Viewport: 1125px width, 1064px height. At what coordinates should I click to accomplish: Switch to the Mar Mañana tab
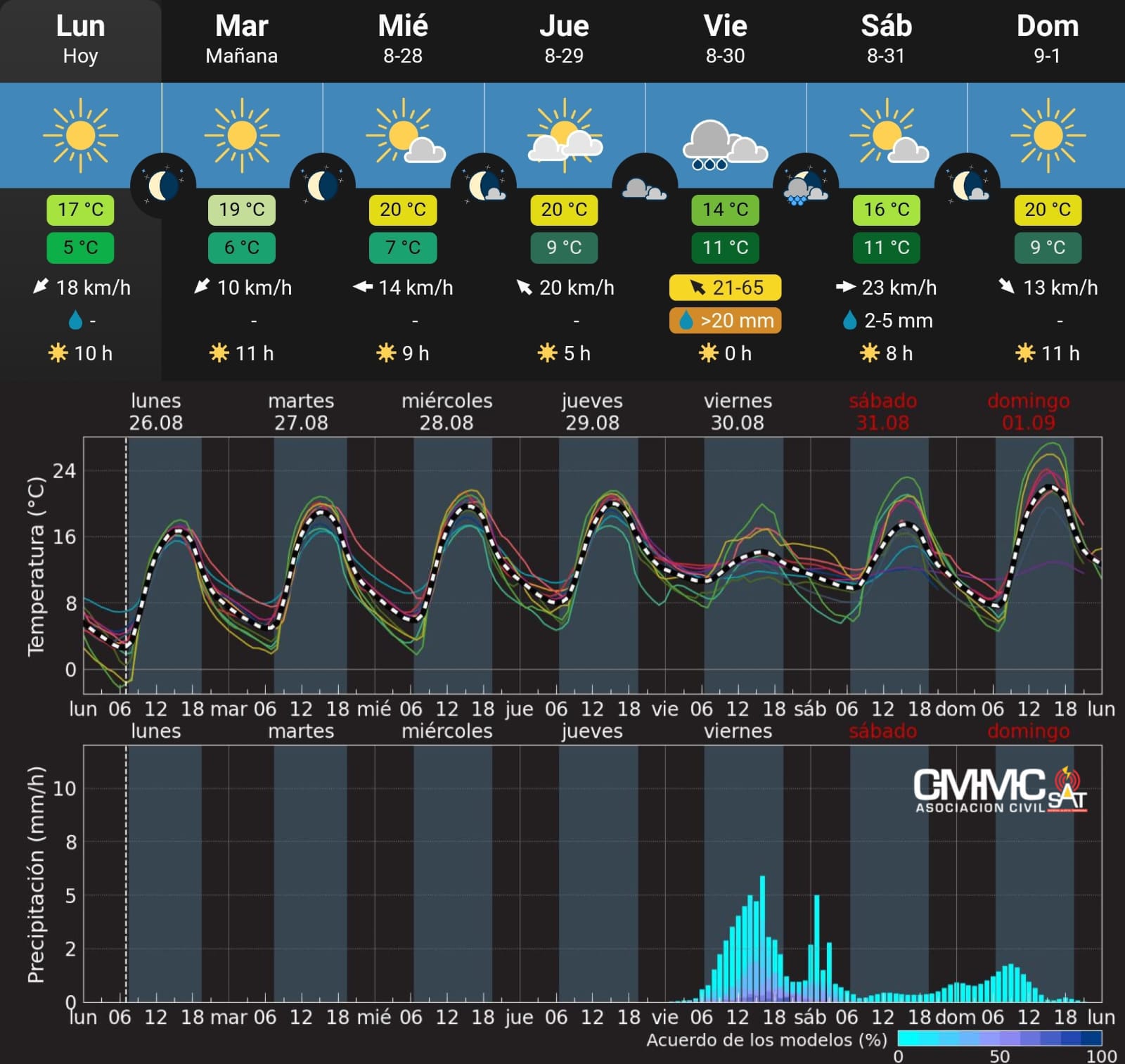[241, 40]
